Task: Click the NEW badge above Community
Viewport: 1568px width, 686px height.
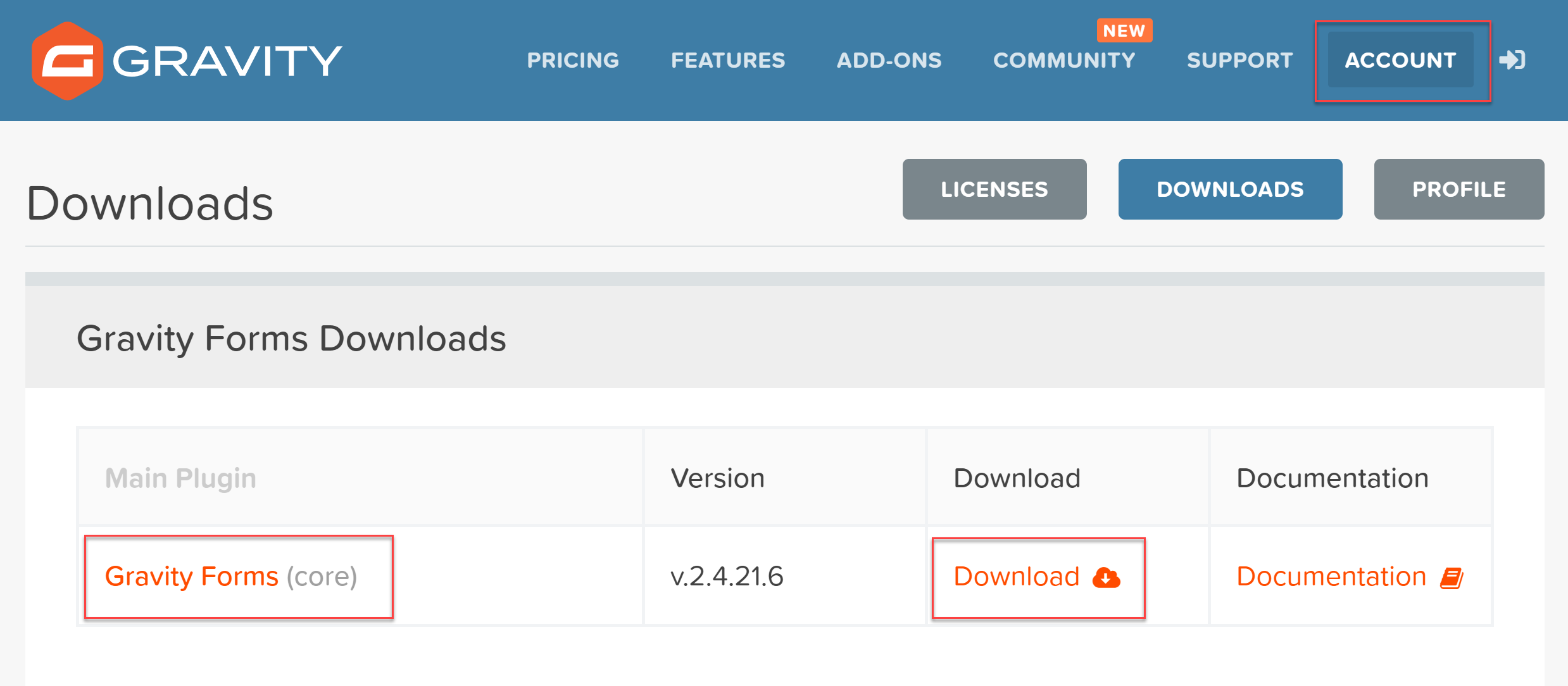Action: [1124, 30]
